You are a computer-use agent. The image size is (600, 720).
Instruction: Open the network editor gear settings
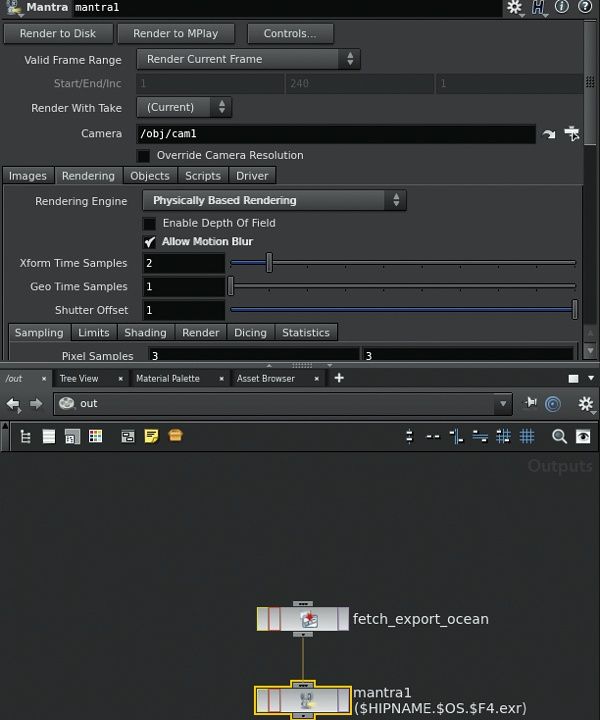586,405
